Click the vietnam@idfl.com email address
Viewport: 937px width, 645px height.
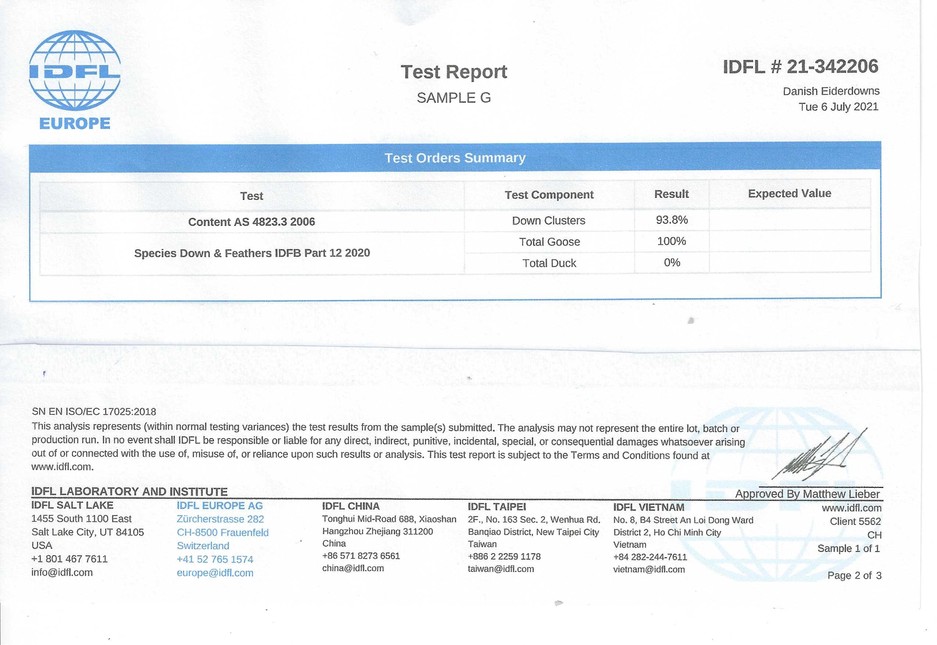(x=649, y=570)
